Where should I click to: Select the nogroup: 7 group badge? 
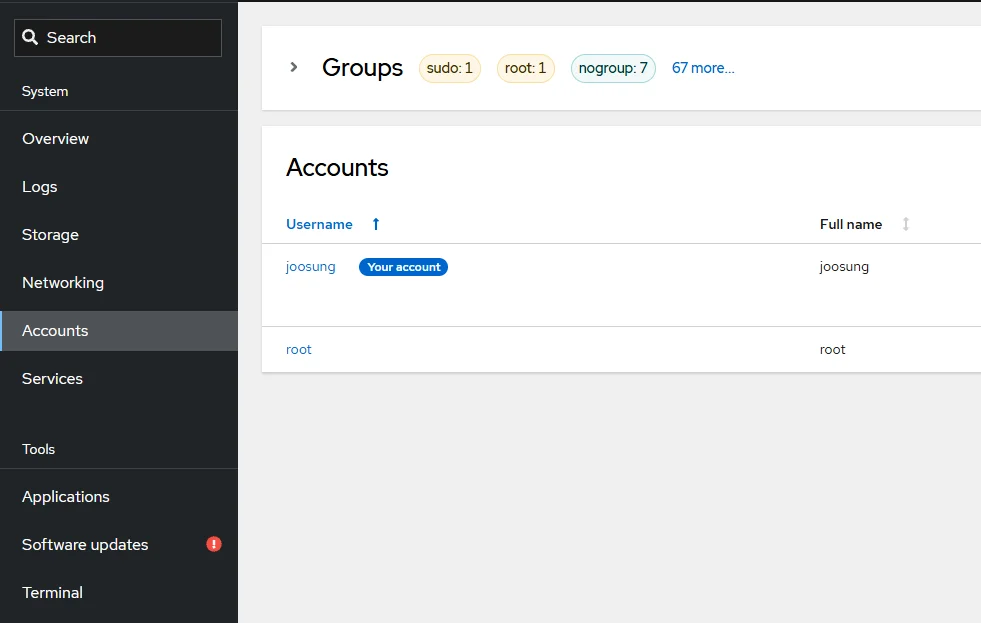click(613, 68)
